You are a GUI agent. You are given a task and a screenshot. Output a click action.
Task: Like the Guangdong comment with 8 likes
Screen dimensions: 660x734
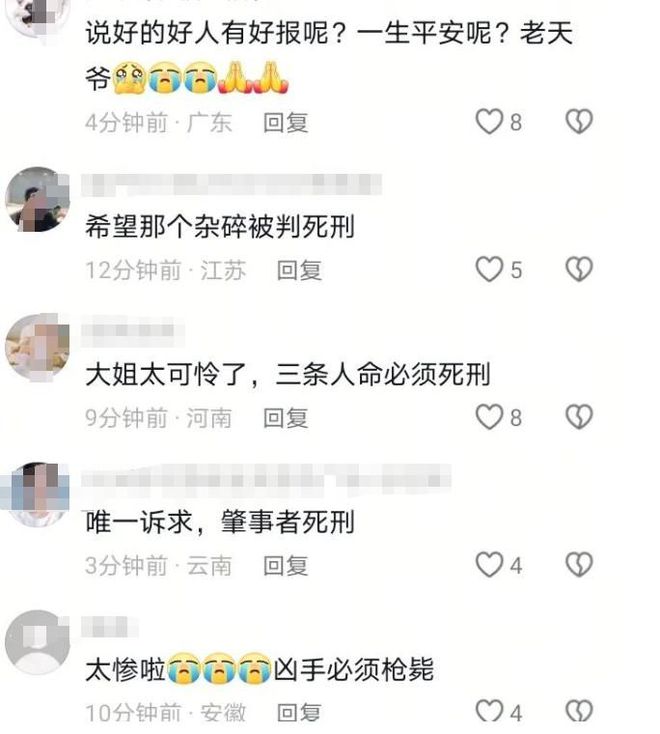(489, 122)
